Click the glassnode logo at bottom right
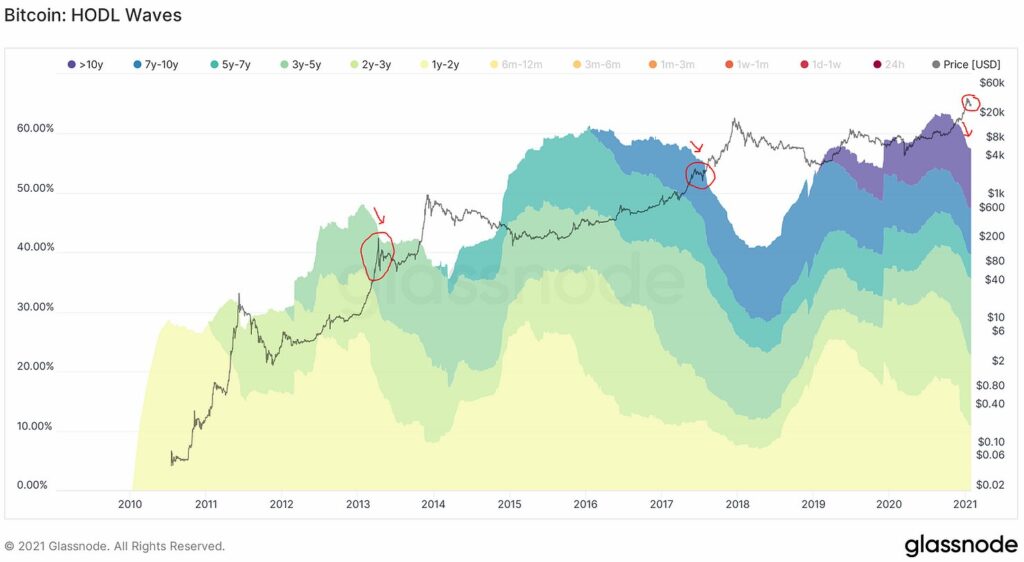 tap(961, 545)
